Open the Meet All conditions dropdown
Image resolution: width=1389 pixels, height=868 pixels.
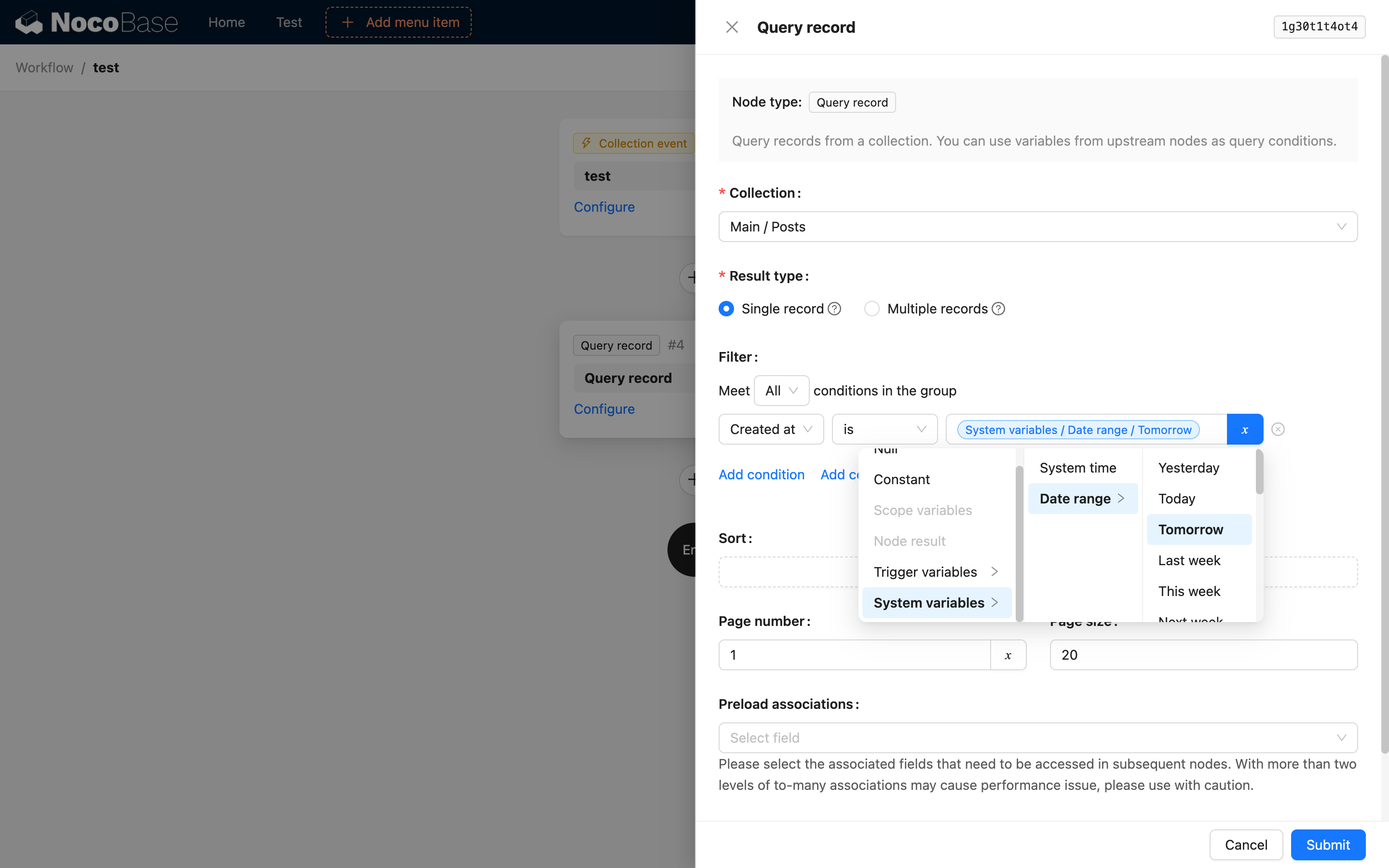(781, 391)
